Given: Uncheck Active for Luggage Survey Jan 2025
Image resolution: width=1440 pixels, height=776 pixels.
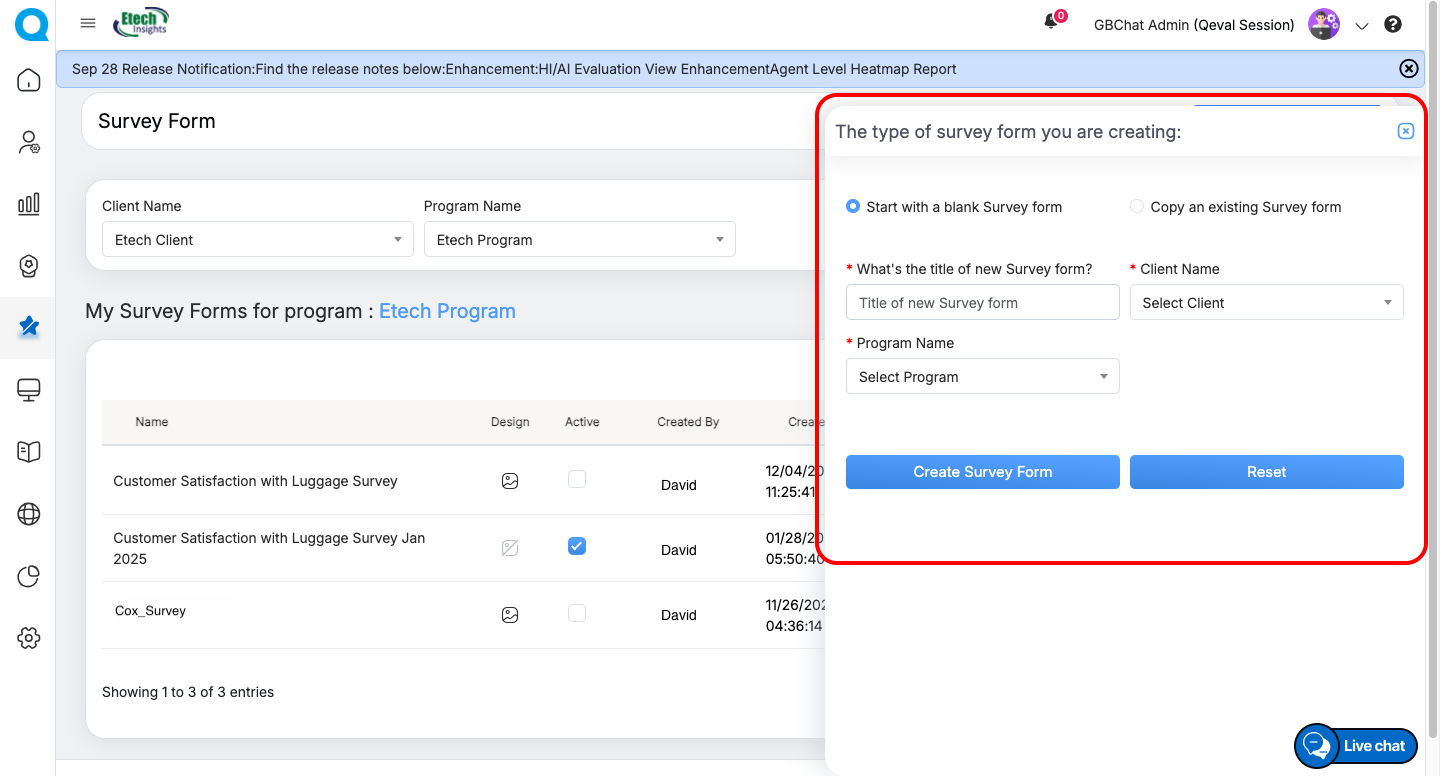Looking at the screenshot, I should click(577, 546).
